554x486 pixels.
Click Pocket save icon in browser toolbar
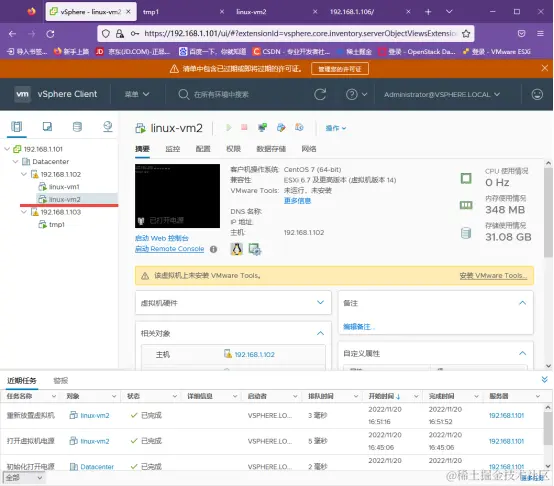(521, 34)
